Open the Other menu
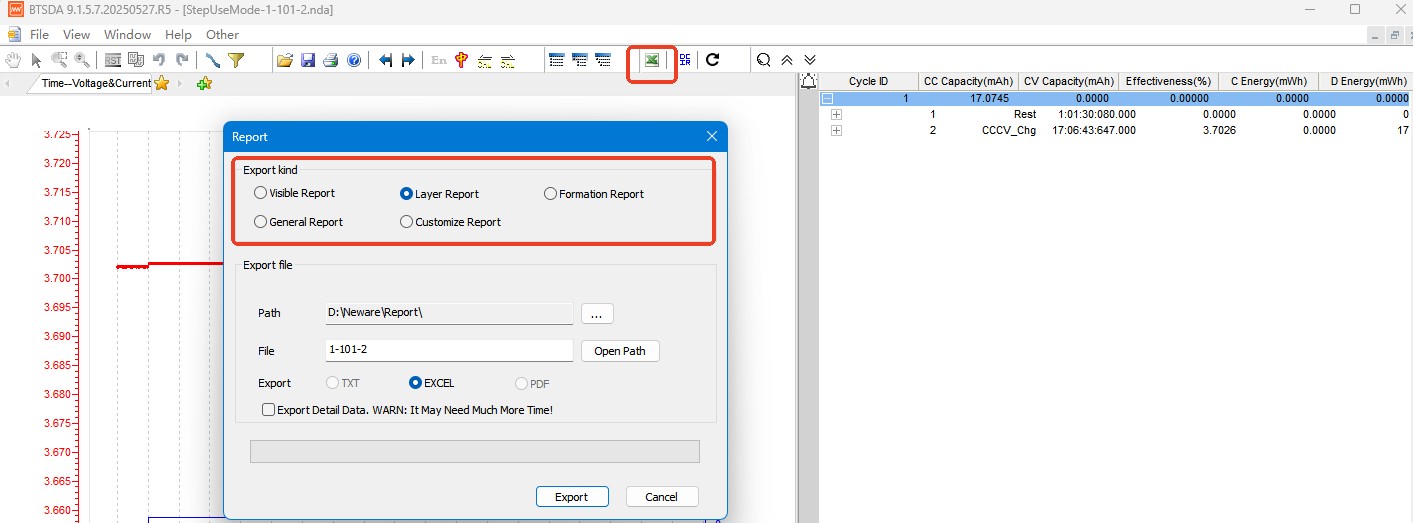1413x523 pixels. click(x=222, y=35)
